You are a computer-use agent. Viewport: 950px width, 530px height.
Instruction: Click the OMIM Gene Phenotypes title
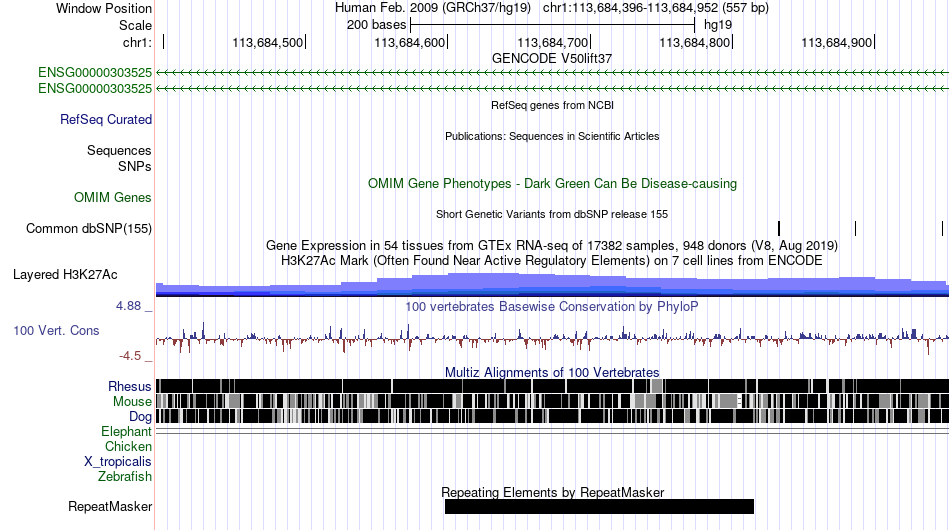pyautogui.click(x=552, y=184)
